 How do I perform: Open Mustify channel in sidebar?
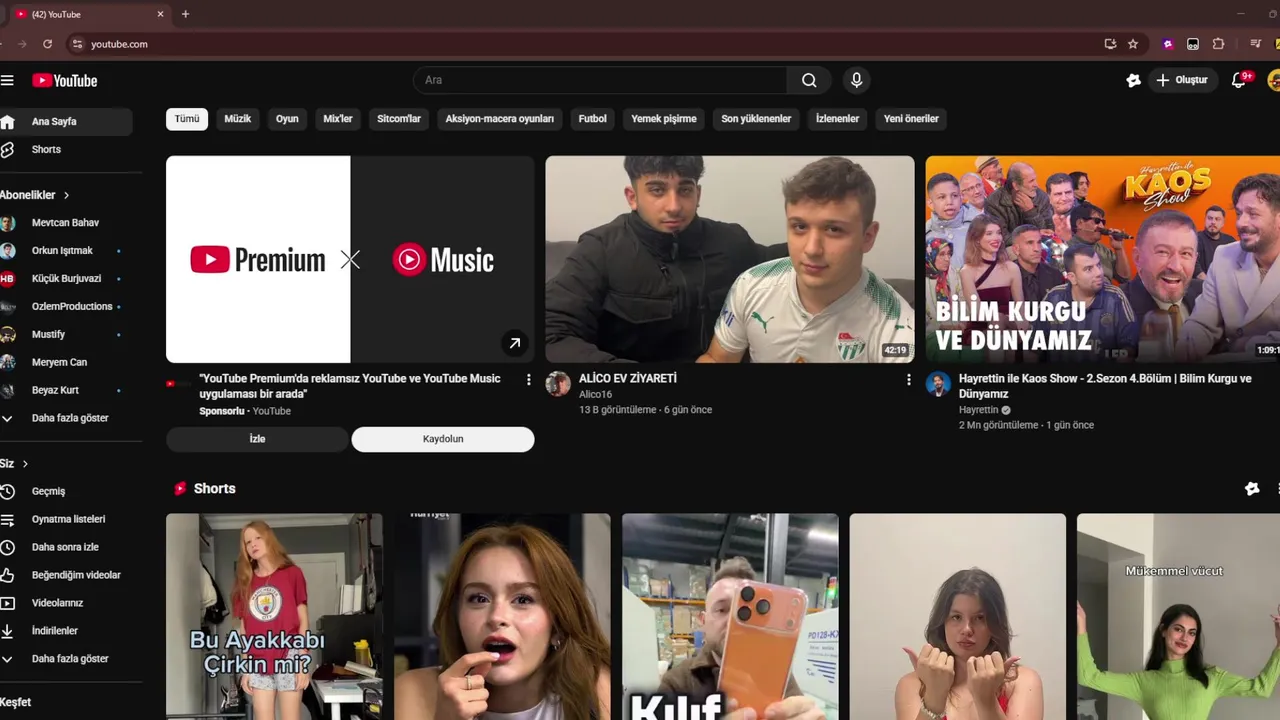(x=48, y=335)
